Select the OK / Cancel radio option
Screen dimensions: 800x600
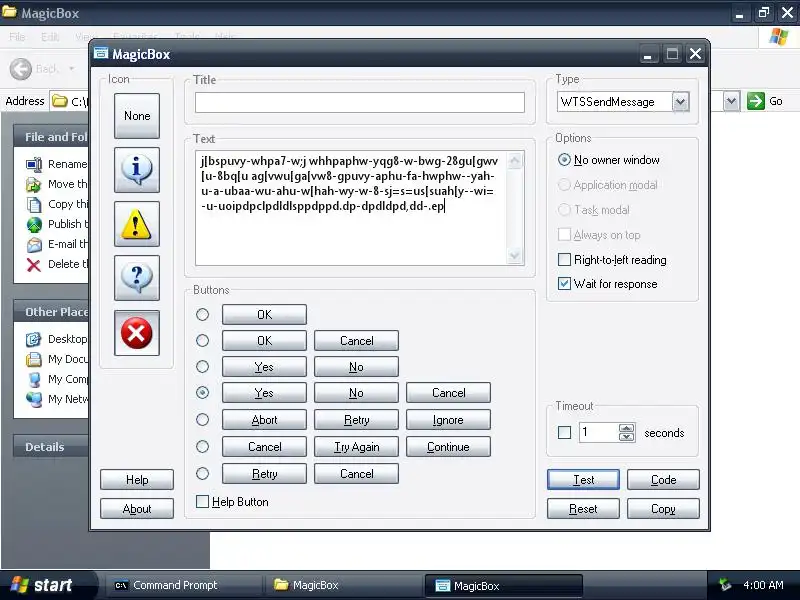[203, 340]
